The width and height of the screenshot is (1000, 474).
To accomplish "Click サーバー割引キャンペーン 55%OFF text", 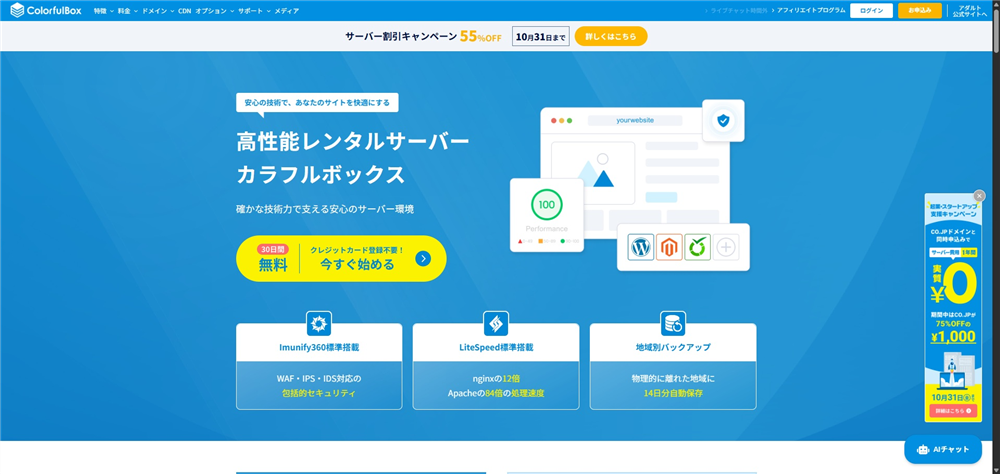I will [423, 36].
